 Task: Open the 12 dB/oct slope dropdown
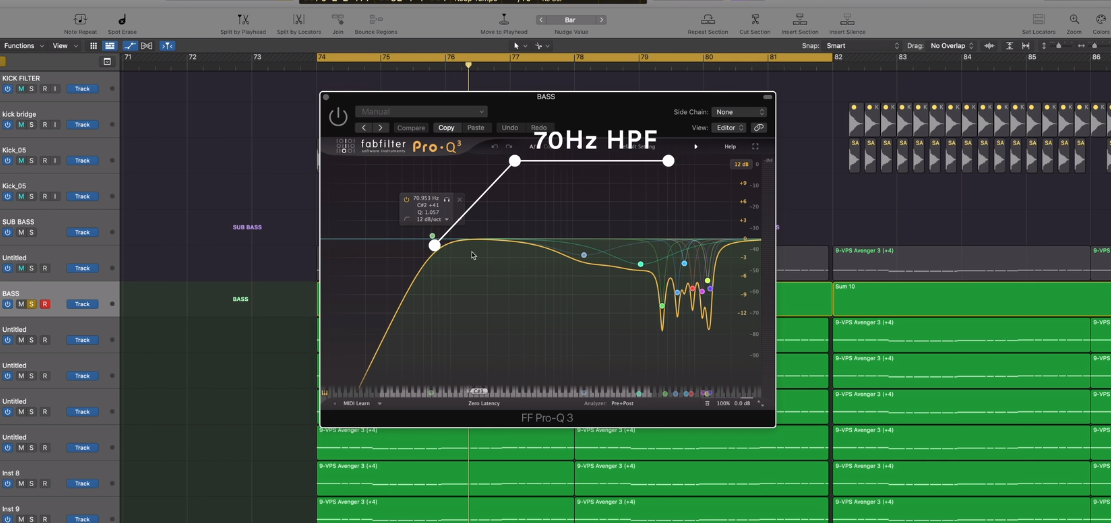click(432, 220)
